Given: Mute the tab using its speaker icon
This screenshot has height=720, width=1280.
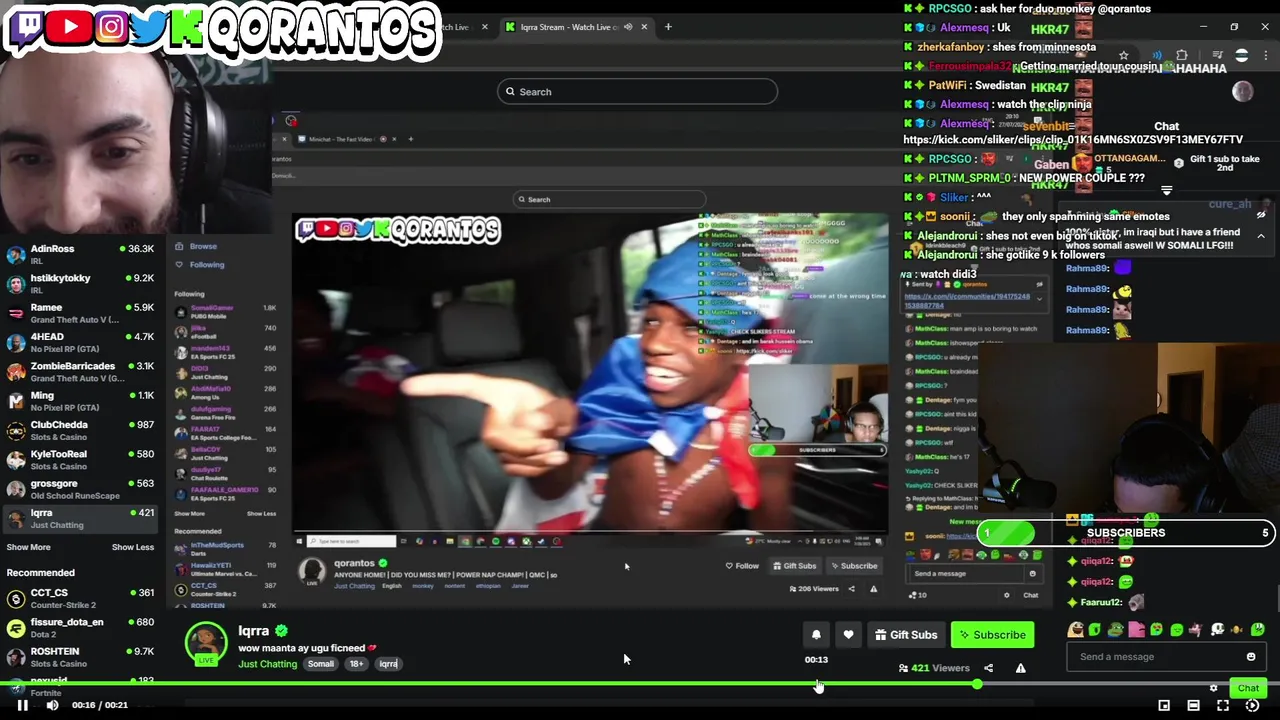Looking at the screenshot, I should click(x=628, y=27).
